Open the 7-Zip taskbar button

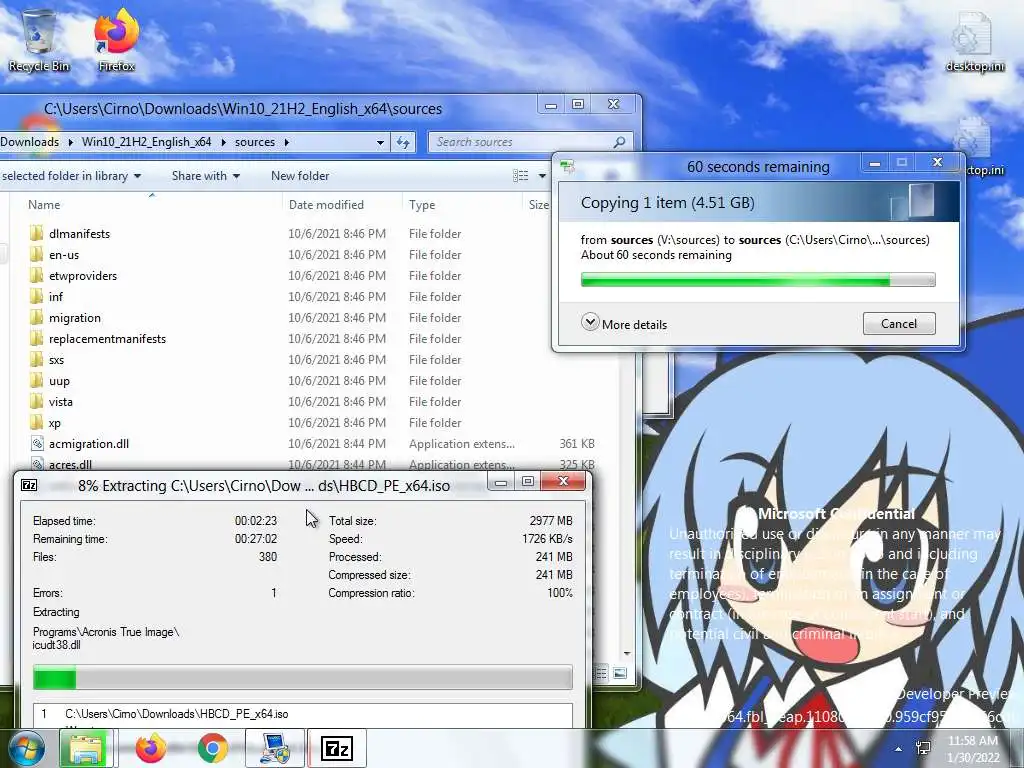337,748
